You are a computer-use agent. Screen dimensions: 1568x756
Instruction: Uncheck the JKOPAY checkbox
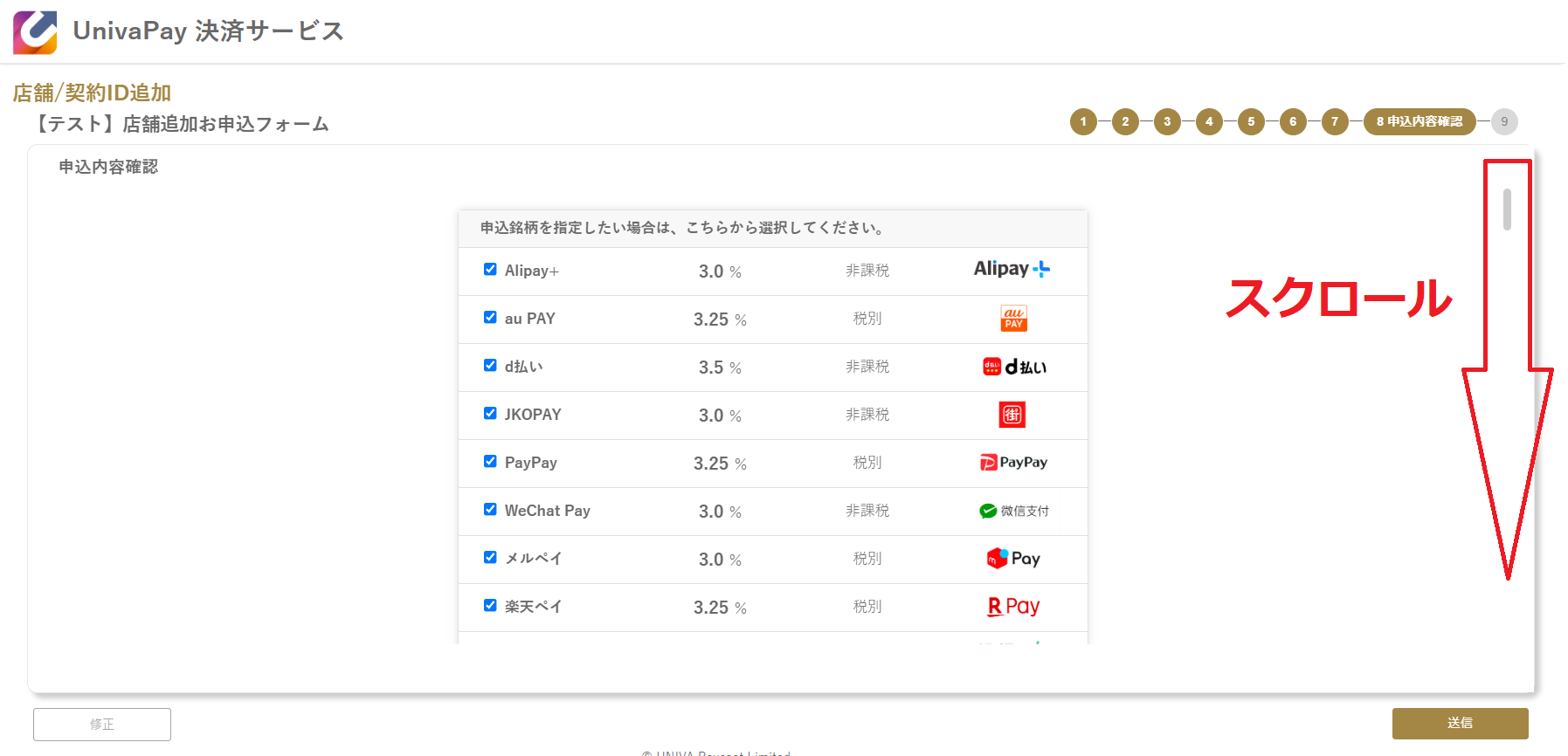tap(490, 414)
